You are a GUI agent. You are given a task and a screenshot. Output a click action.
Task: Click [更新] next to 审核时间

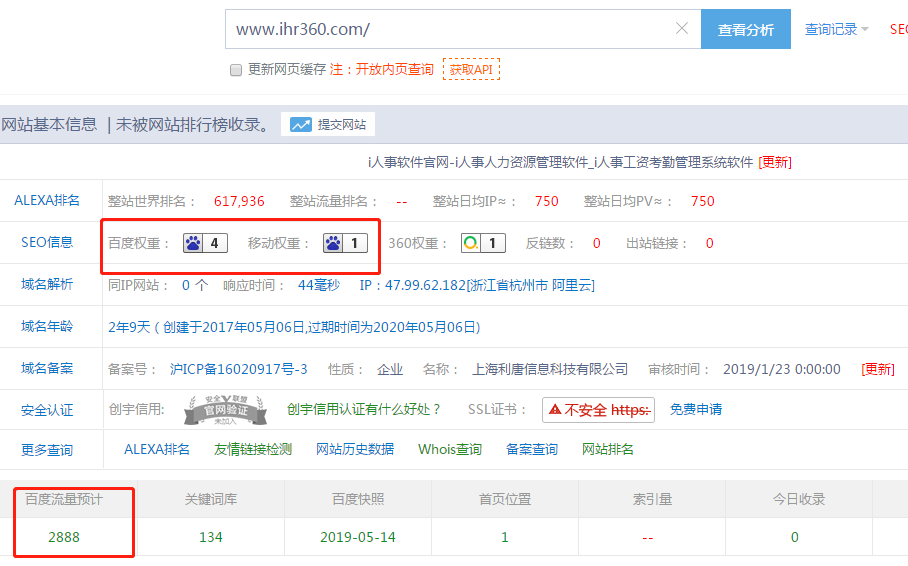(878, 369)
